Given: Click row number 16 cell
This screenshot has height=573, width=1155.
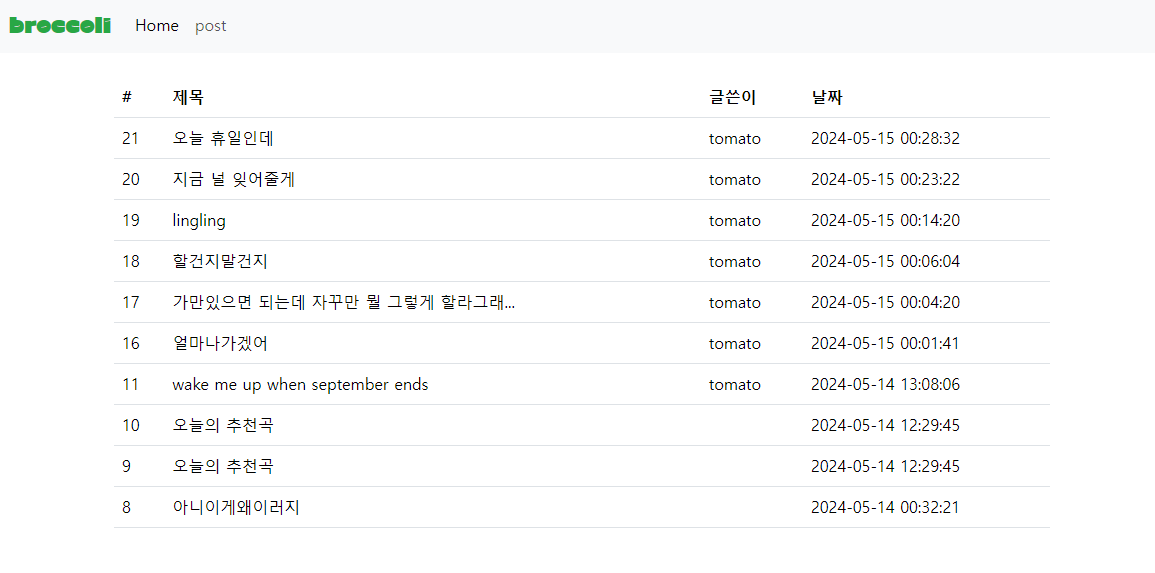Looking at the screenshot, I should (130, 344).
